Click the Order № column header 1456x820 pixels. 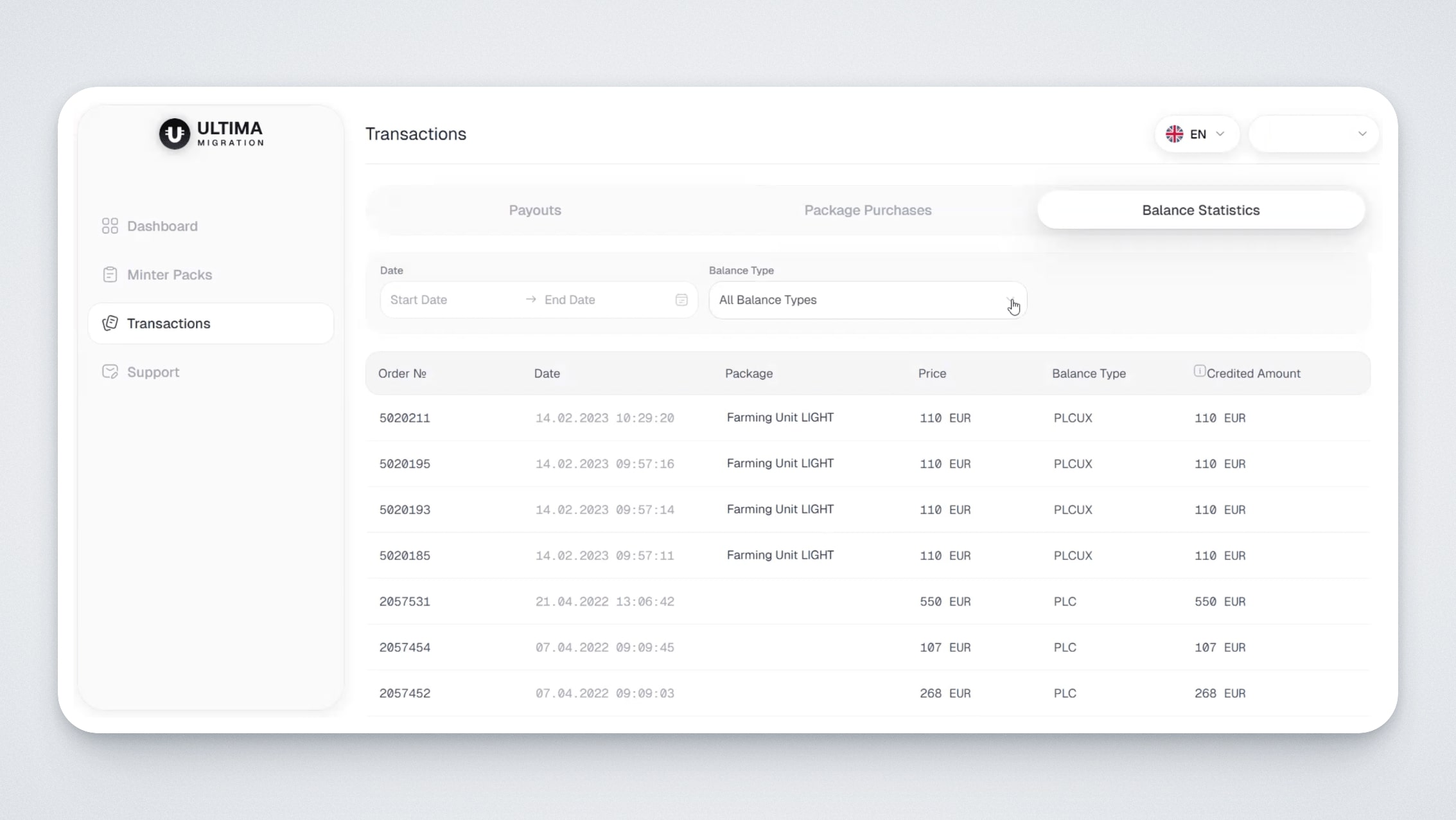point(402,373)
